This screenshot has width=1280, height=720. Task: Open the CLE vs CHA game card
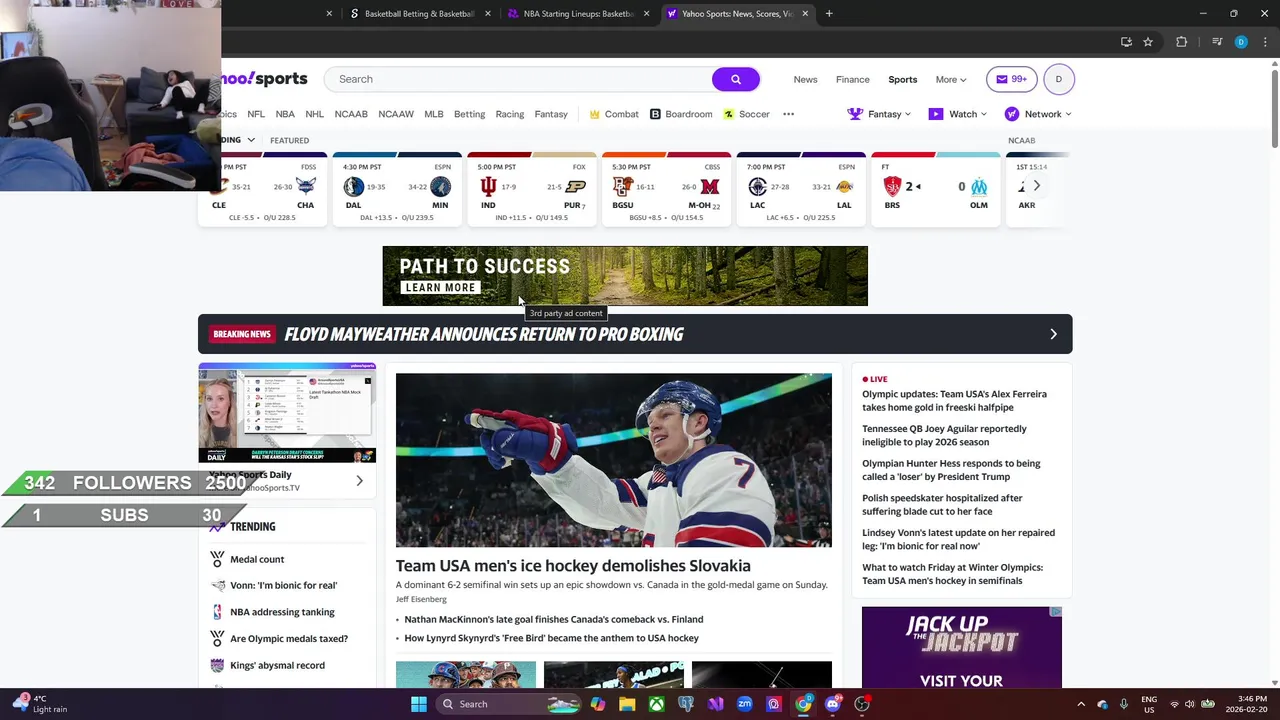point(262,189)
